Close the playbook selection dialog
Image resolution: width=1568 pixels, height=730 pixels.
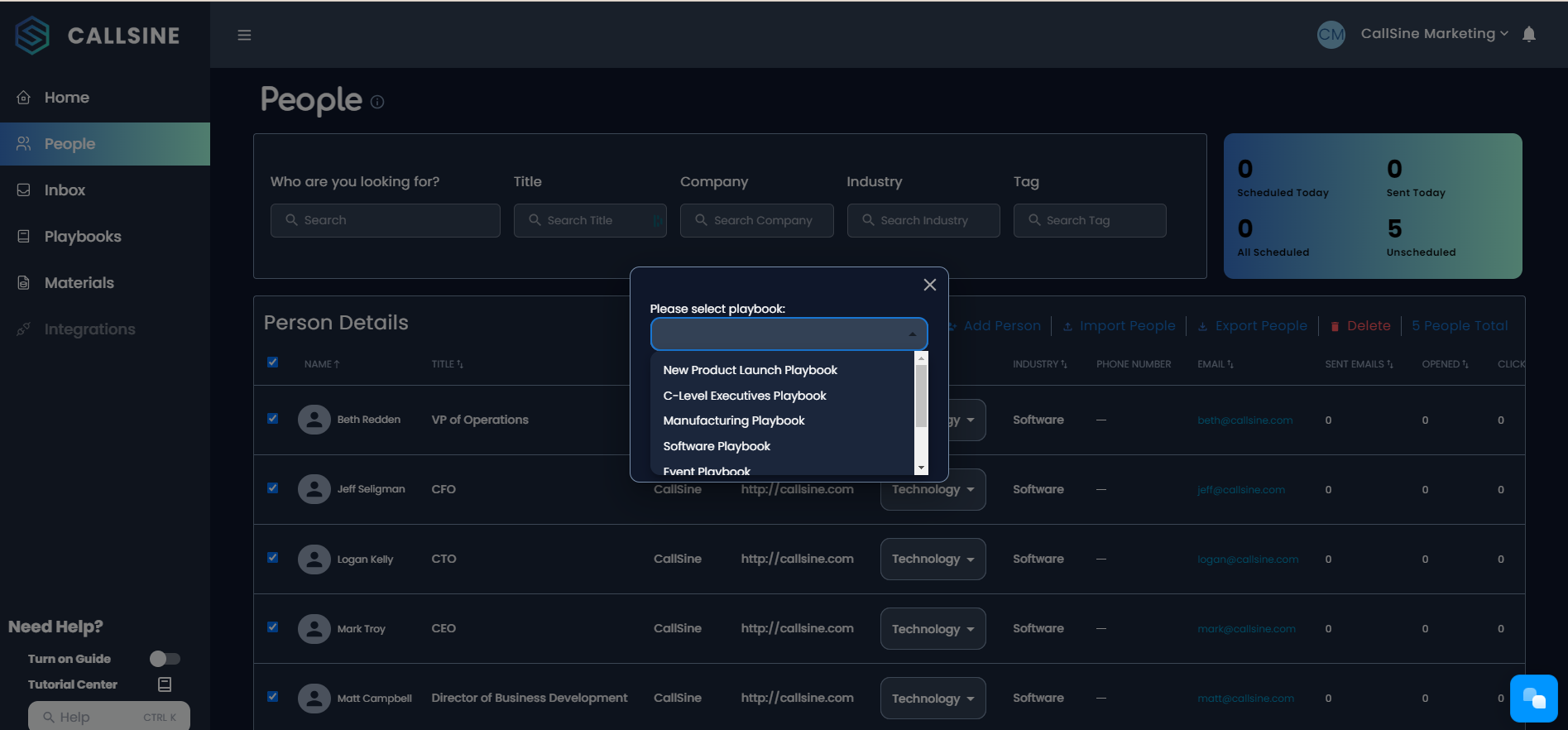(930, 285)
